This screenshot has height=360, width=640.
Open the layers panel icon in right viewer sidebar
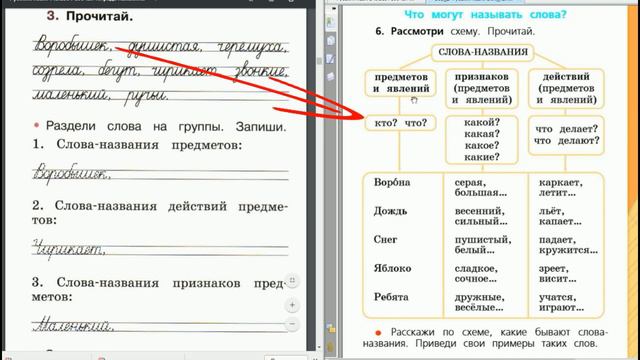pos(331,76)
